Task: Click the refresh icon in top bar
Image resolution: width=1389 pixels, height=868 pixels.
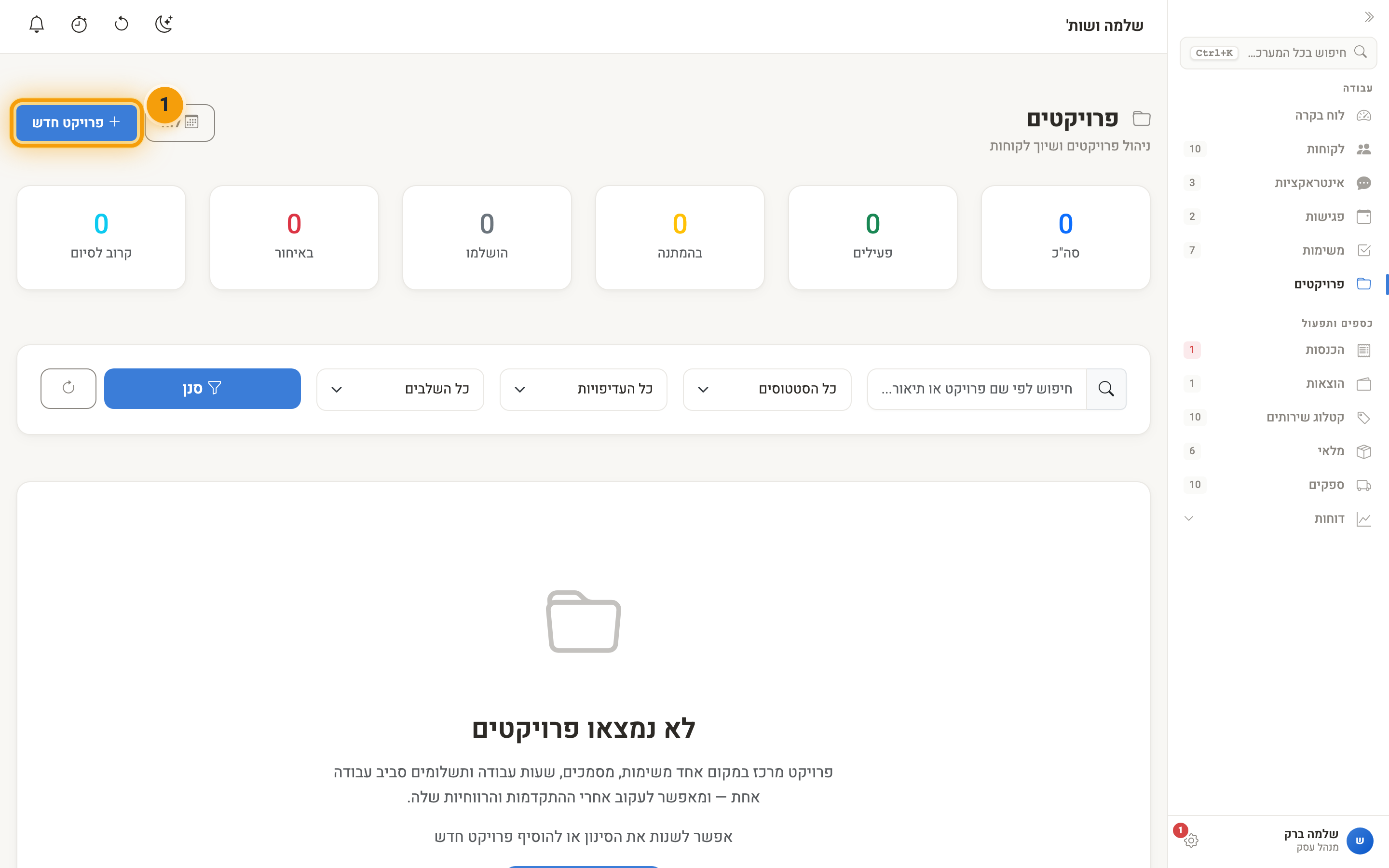Action: tap(122, 24)
